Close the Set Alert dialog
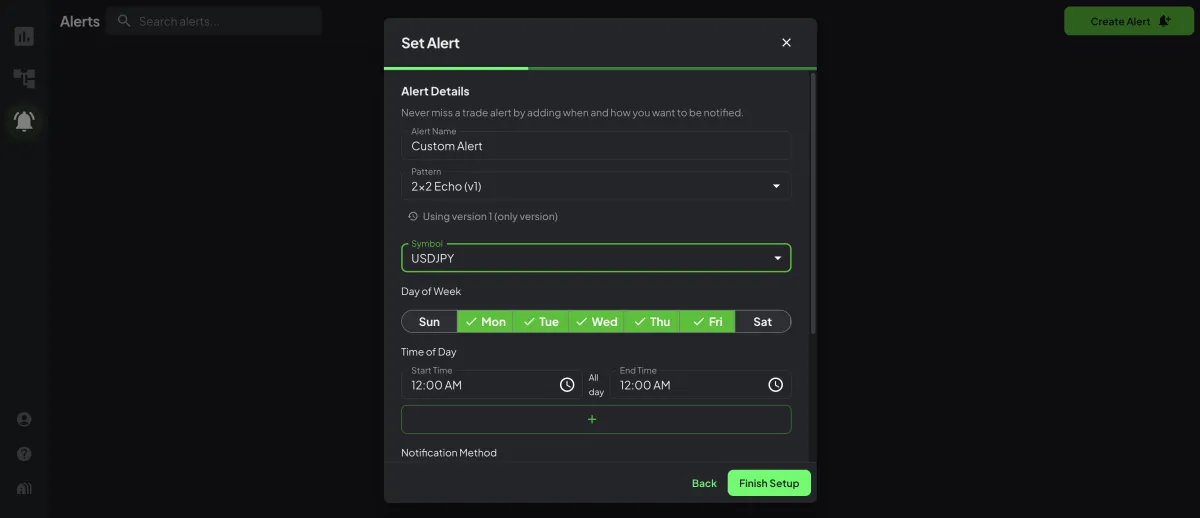1200x518 pixels. point(786,43)
